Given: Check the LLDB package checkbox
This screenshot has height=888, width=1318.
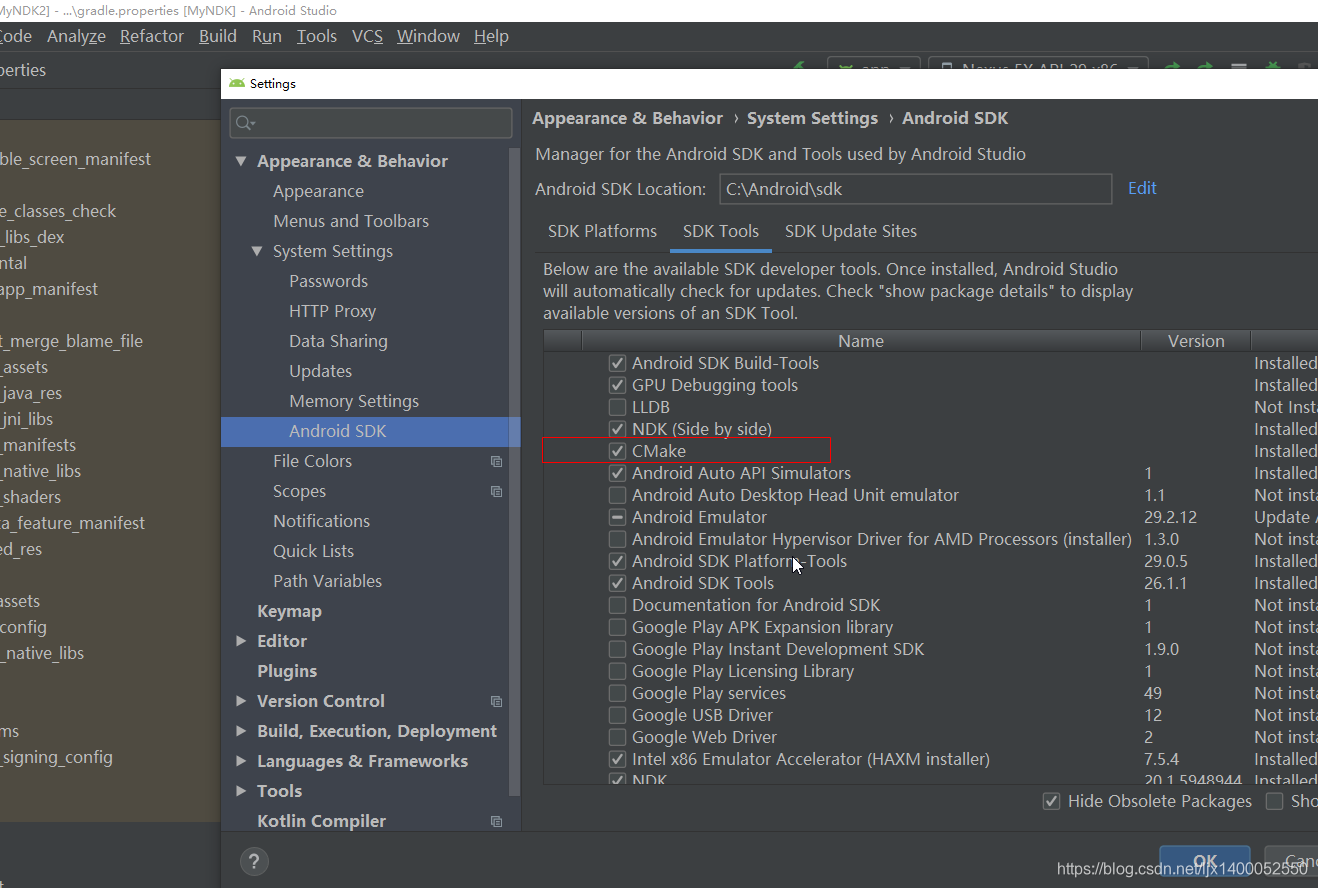Looking at the screenshot, I should 617,407.
